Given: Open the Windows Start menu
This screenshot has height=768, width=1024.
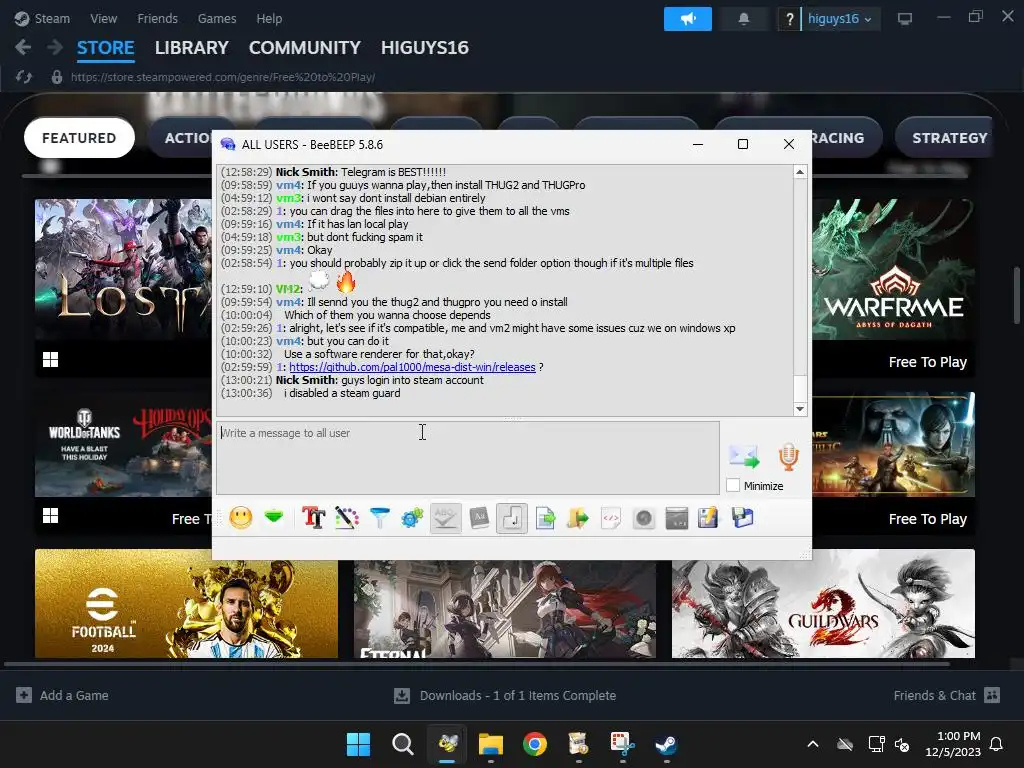Looking at the screenshot, I should [358, 744].
